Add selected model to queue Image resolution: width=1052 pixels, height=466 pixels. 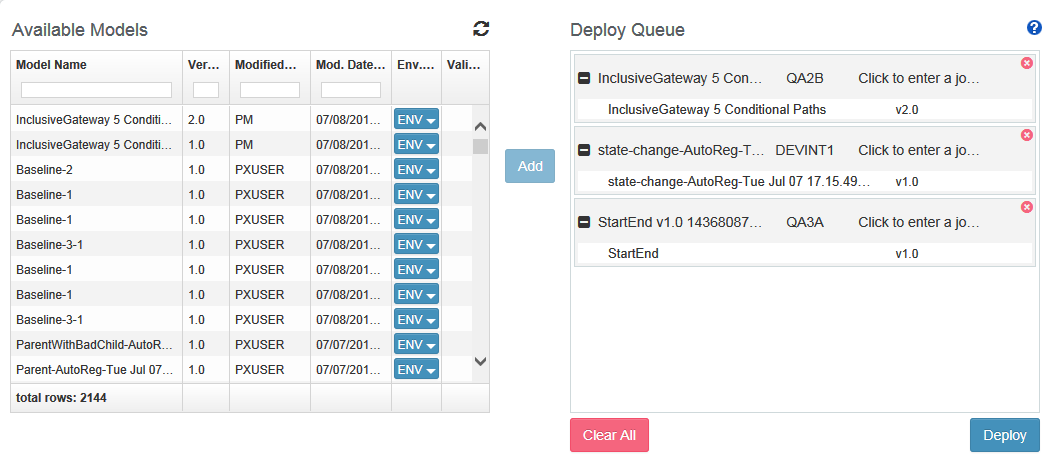tap(530, 166)
